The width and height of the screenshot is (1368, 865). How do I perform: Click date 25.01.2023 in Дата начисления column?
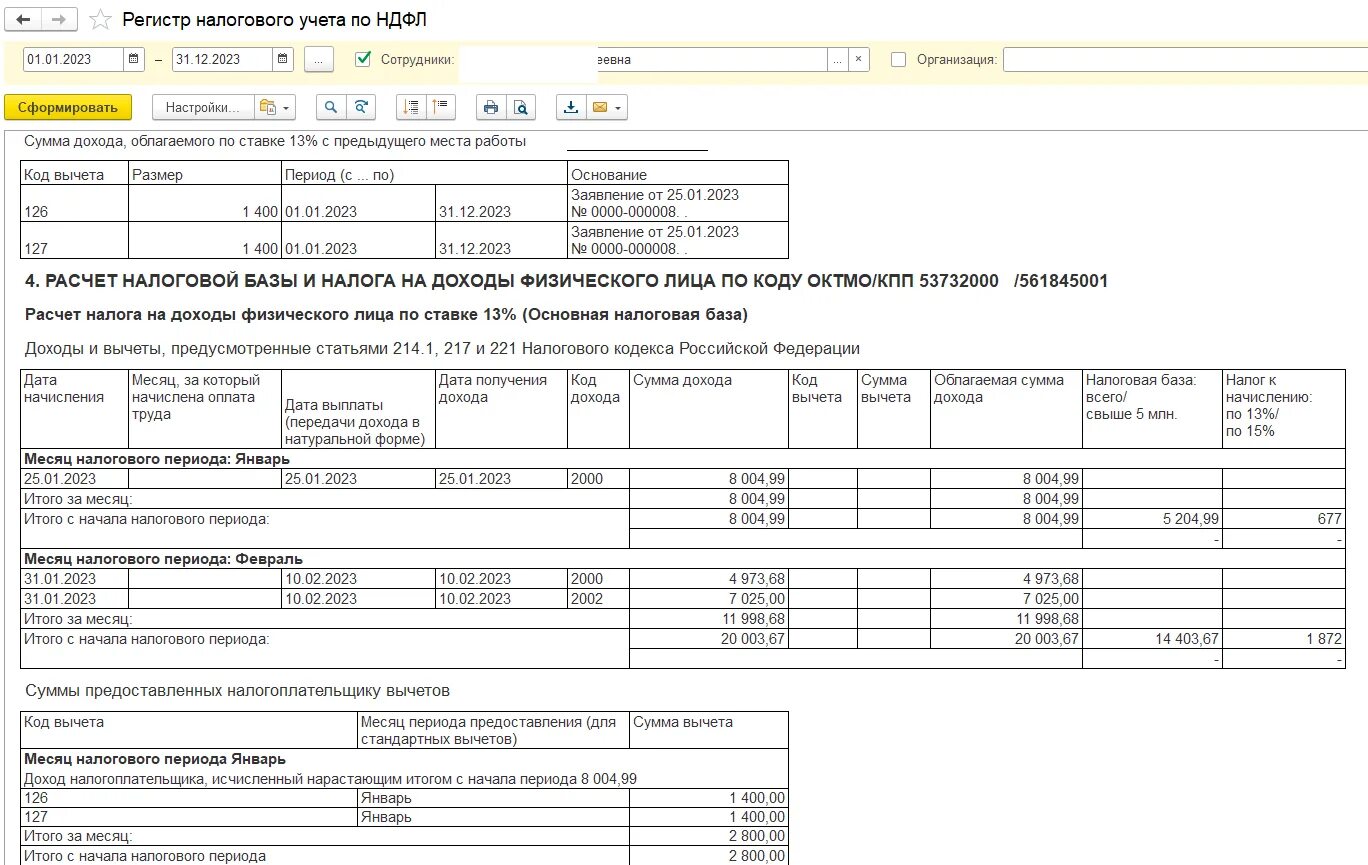pyautogui.click(x=75, y=479)
